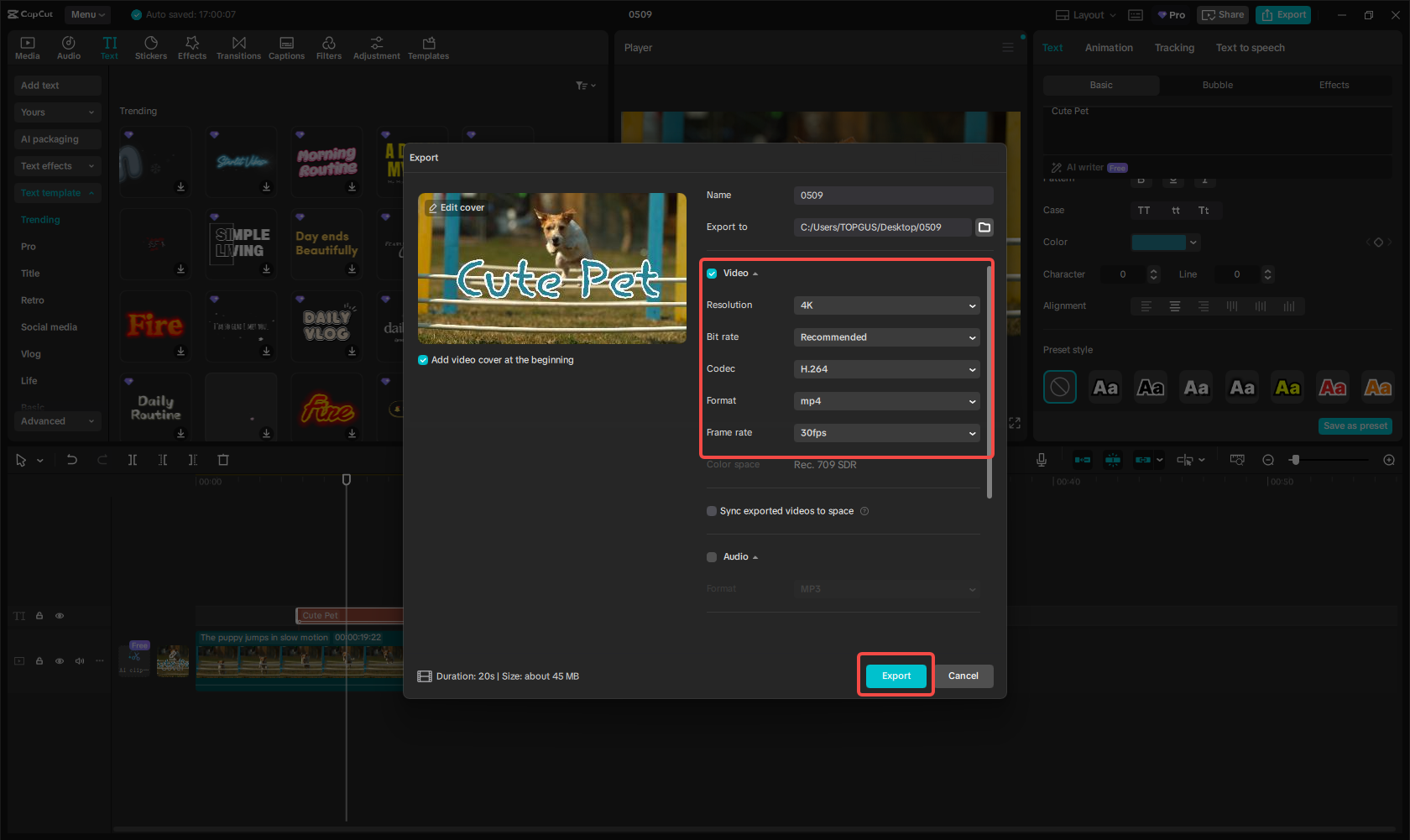Open the Captions panel

tap(286, 47)
